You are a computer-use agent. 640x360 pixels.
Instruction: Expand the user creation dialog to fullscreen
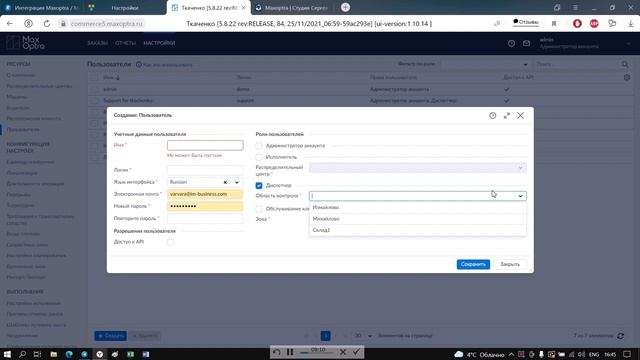coord(507,116)
